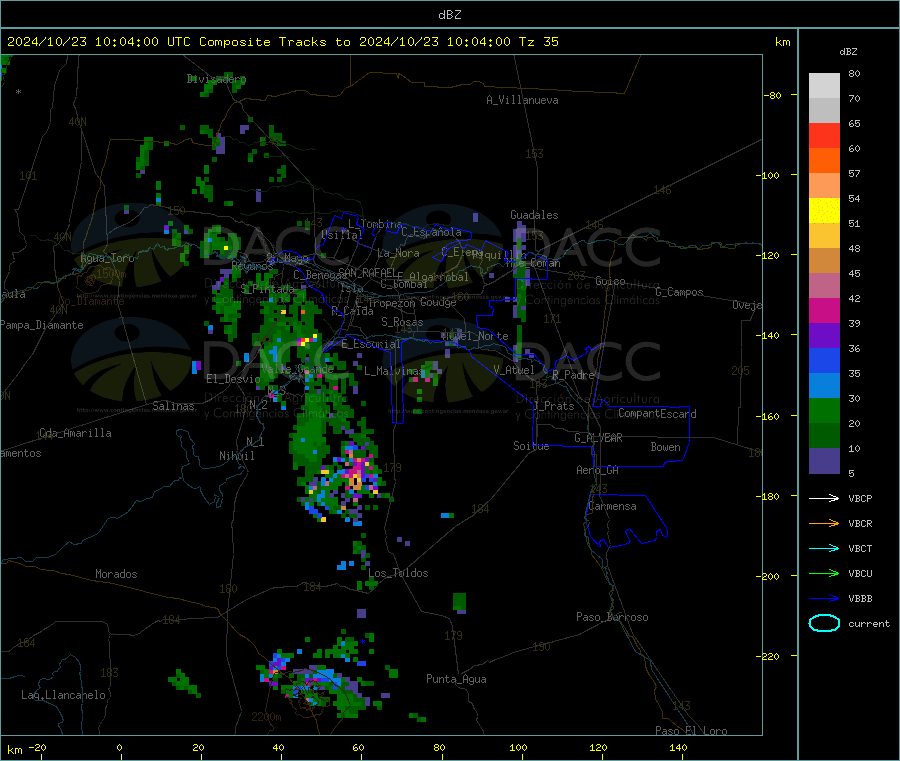The height and width of the screenshot is (761, 900).
Task: Click the intense storm cell core near 179
Action: pyautogui.click(x=357, y=474)
